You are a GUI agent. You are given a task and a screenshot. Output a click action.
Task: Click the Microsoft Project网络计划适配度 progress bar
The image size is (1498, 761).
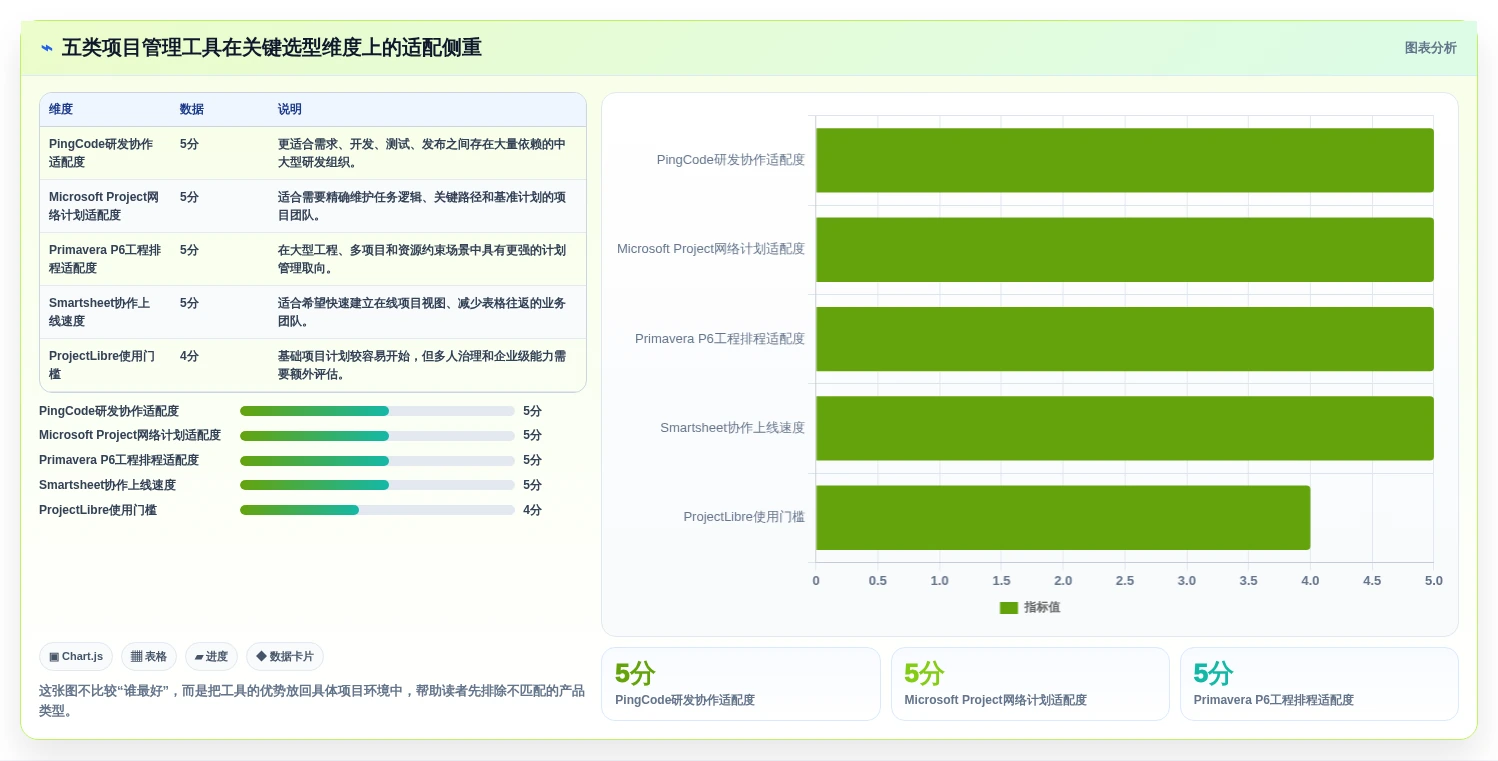point(377,436)
